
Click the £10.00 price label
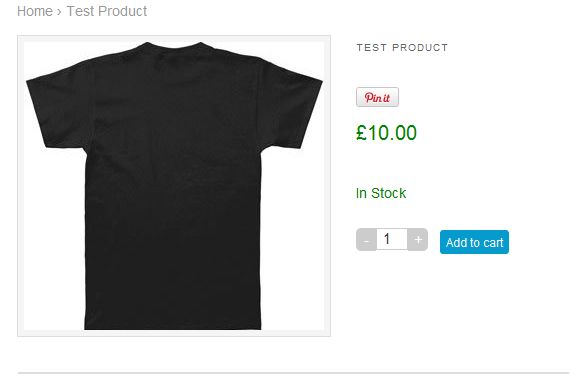pos(386,133)
